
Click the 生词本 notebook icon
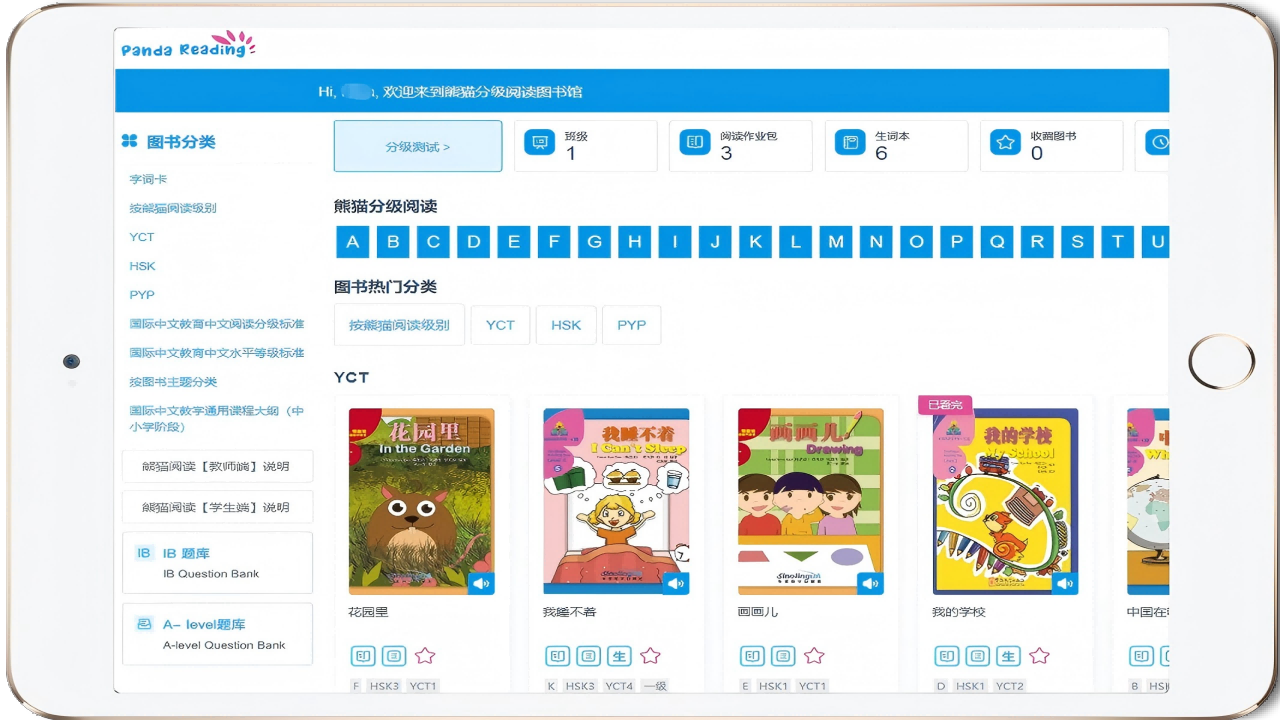point(851,143)
